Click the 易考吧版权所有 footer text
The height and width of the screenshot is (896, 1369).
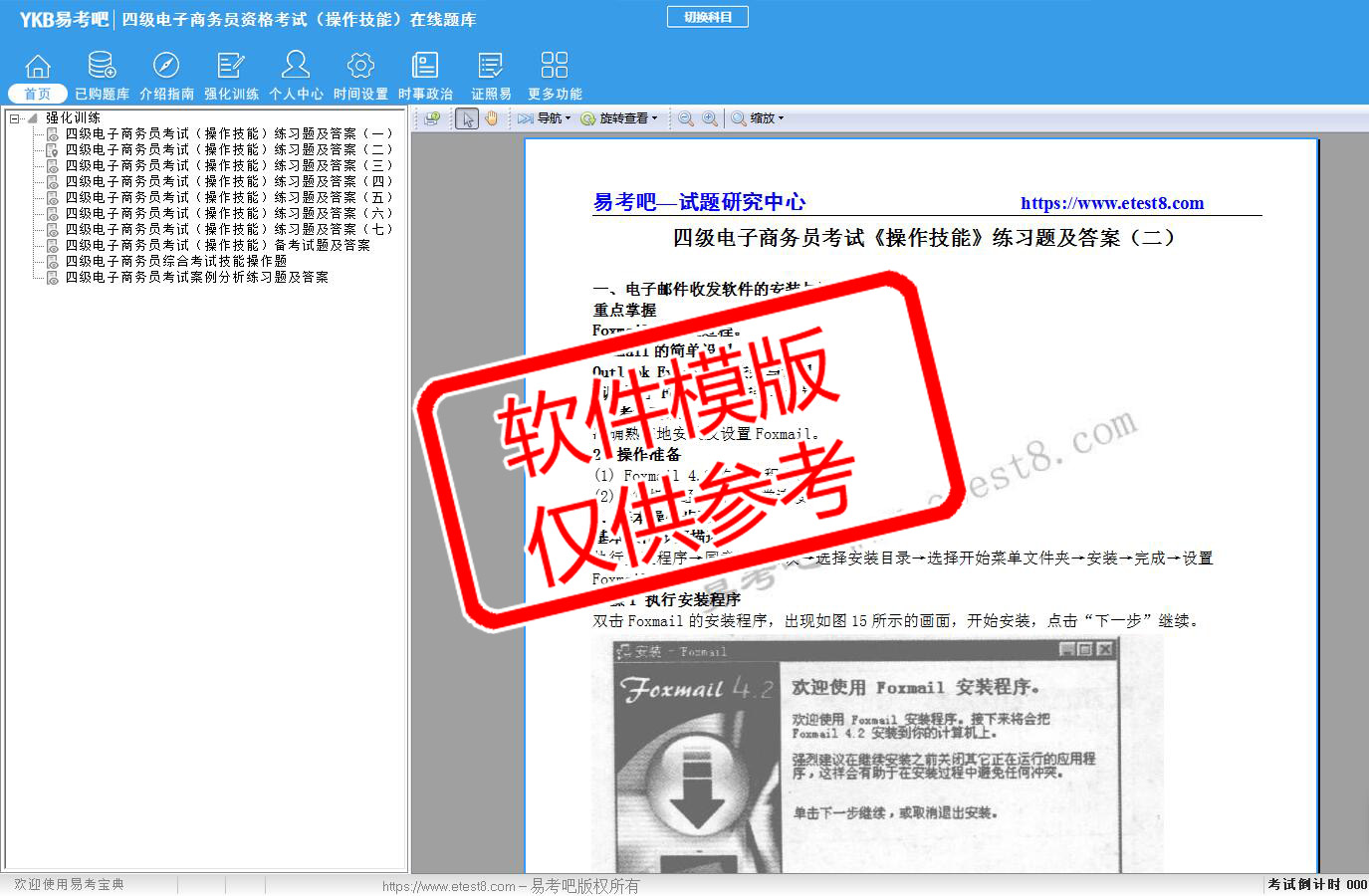click(x=585, y=885)
